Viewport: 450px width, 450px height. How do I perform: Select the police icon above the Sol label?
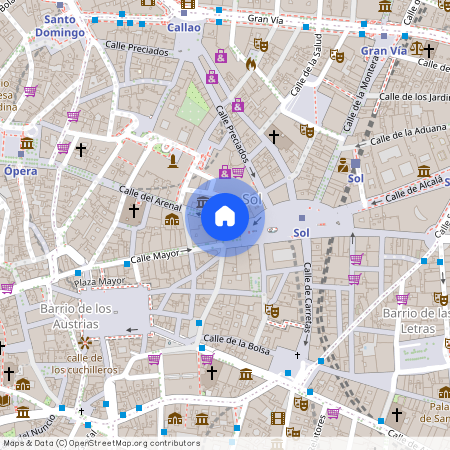(x=343, y=165)
